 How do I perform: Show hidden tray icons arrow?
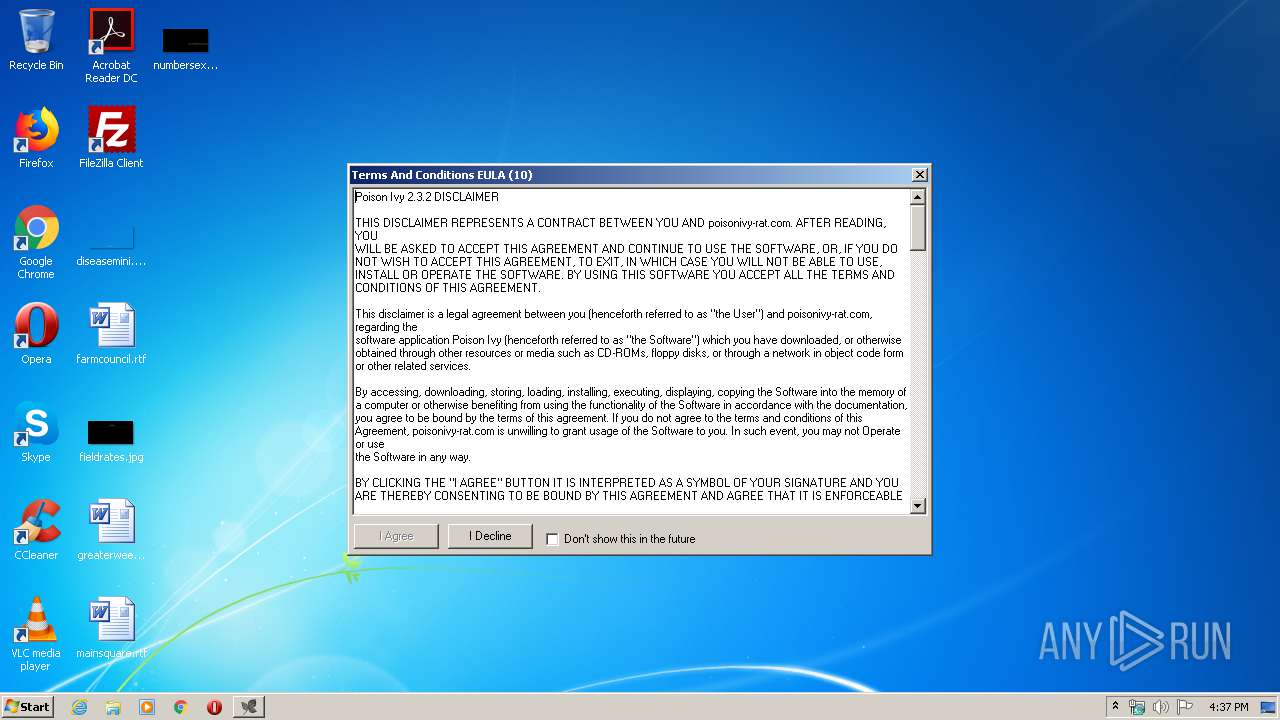tap(1115, 707)
